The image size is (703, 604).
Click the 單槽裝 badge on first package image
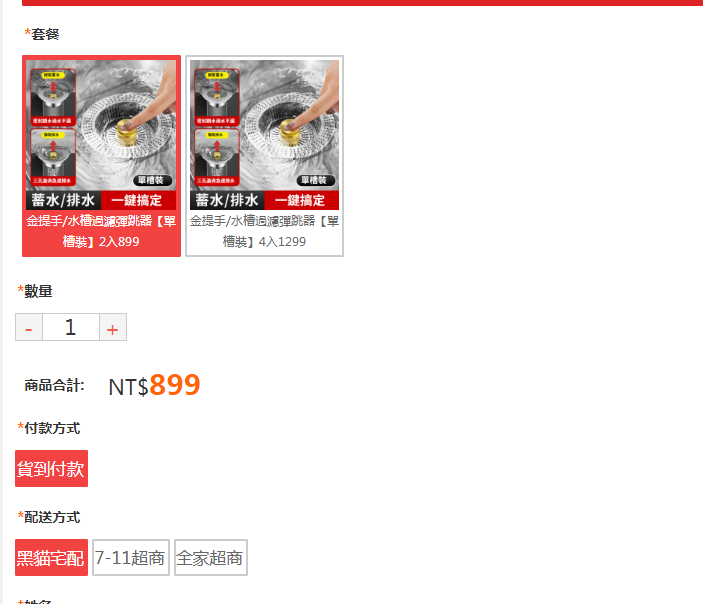pyautogui.click(x=153, y=180)
